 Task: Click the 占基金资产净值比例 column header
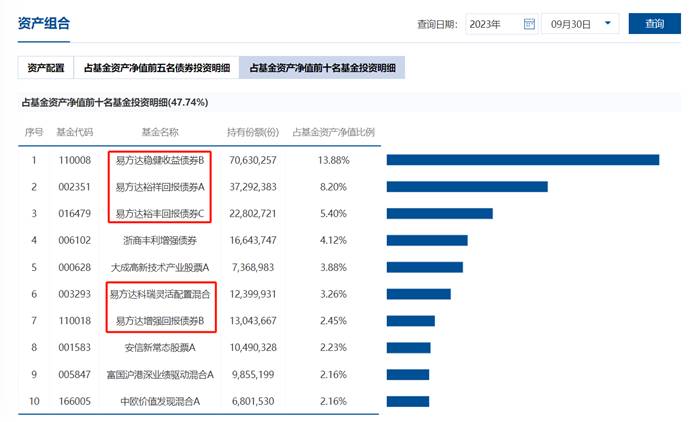pos(333,133)
